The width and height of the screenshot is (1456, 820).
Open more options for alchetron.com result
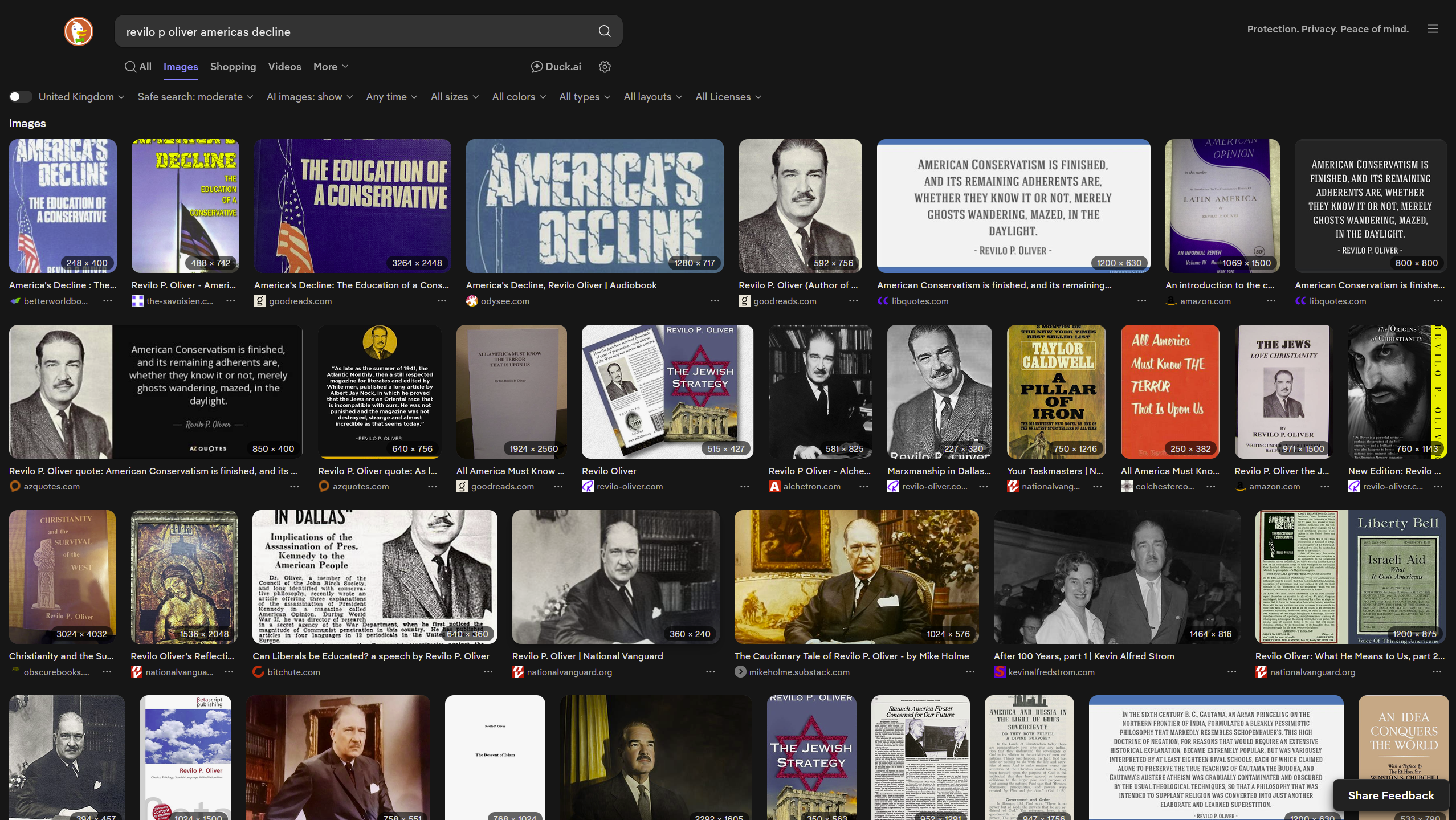point(864,487)
